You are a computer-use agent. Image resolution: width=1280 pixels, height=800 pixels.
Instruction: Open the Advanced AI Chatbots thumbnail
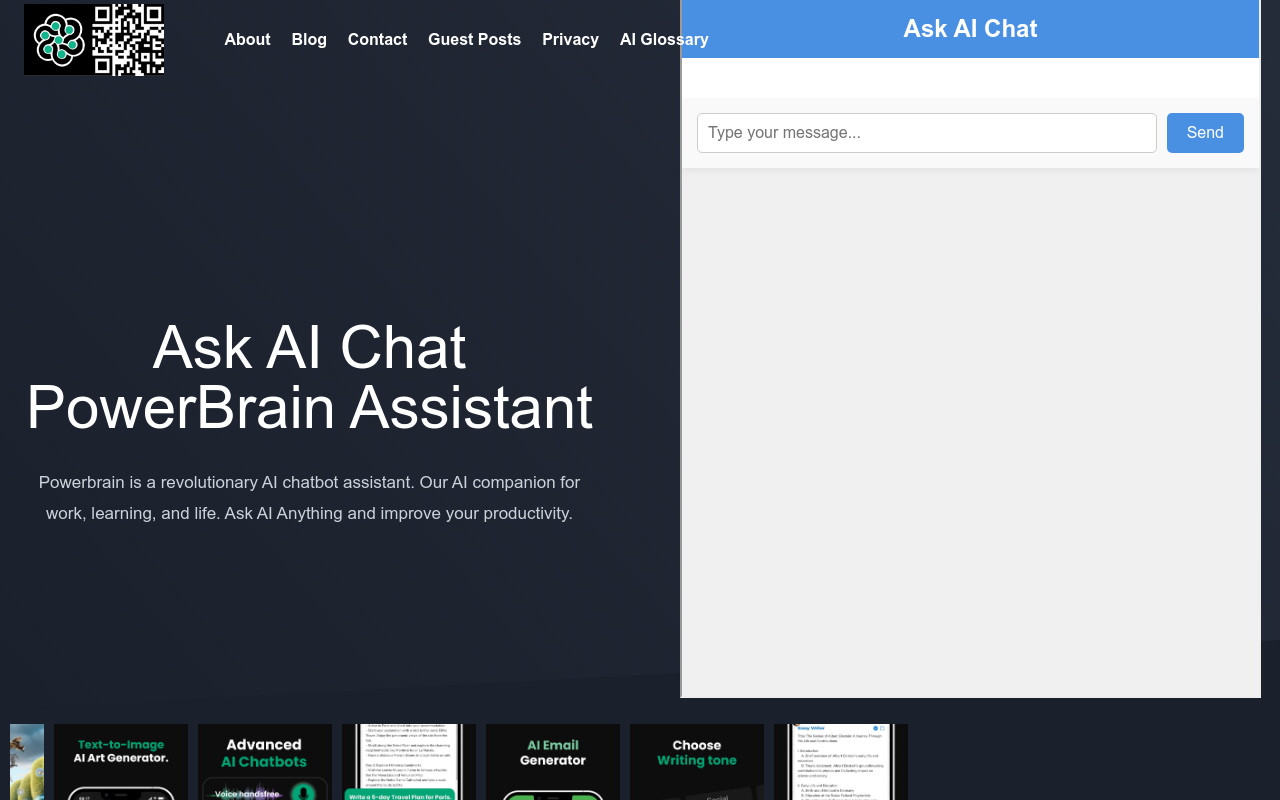265,762
